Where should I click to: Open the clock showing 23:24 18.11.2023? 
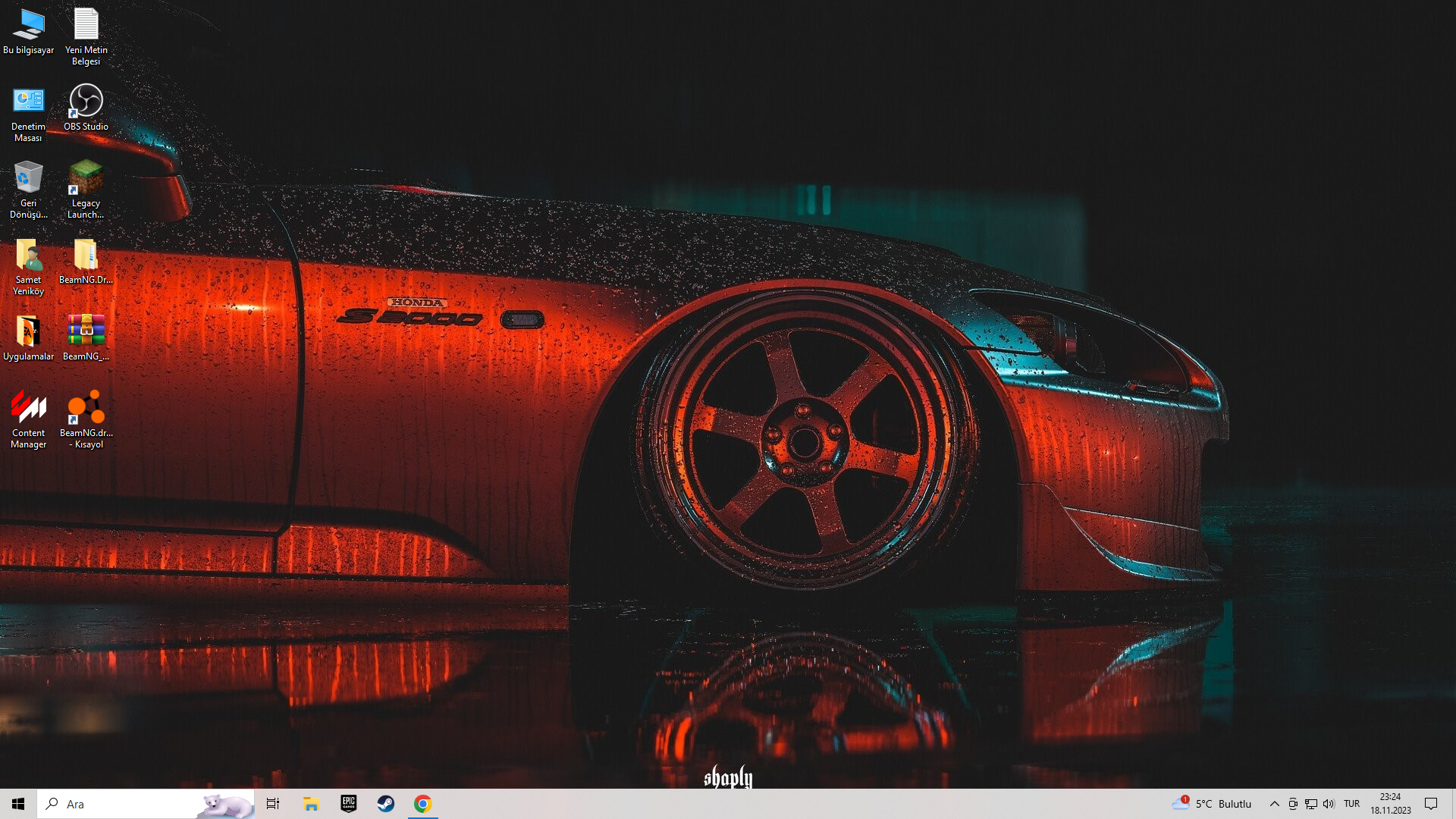(x=1390, y=804)
